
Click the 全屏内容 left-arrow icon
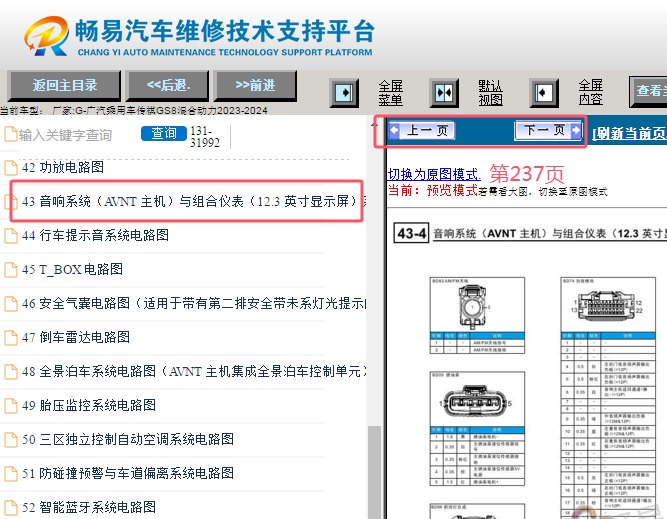(x=544, y=93)
